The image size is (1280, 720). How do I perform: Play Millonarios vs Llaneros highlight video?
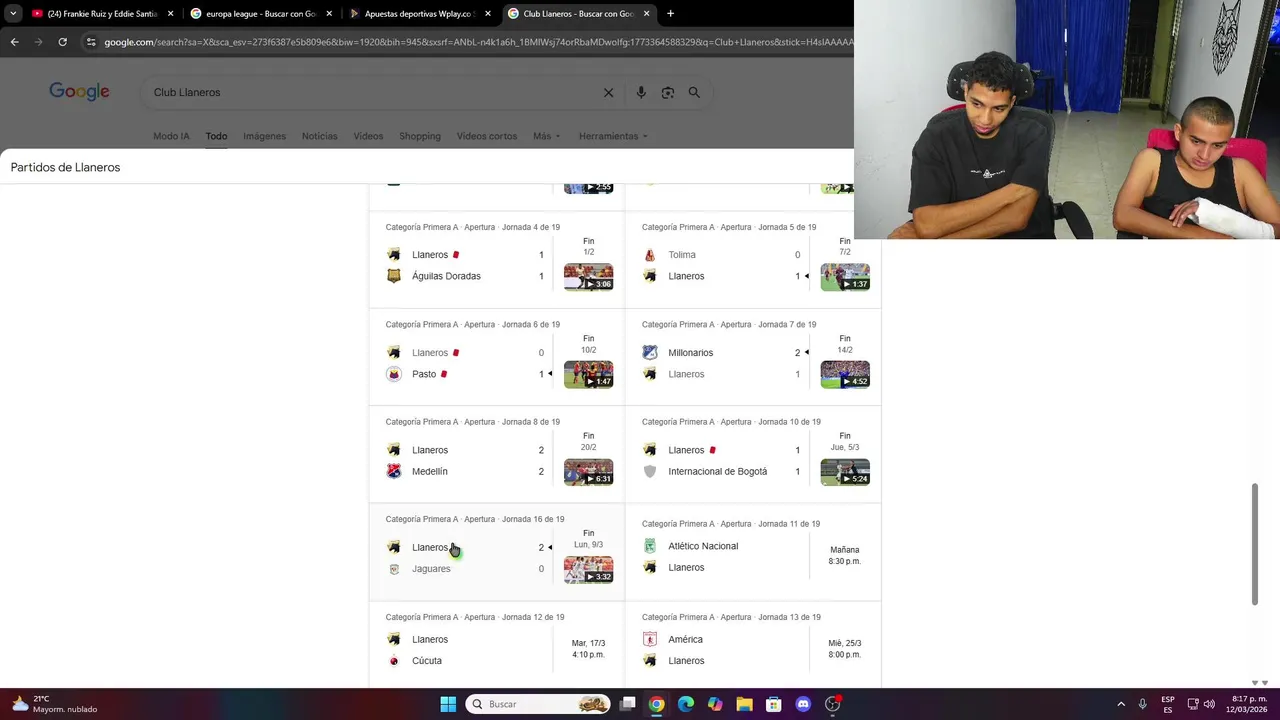(845, 374)
